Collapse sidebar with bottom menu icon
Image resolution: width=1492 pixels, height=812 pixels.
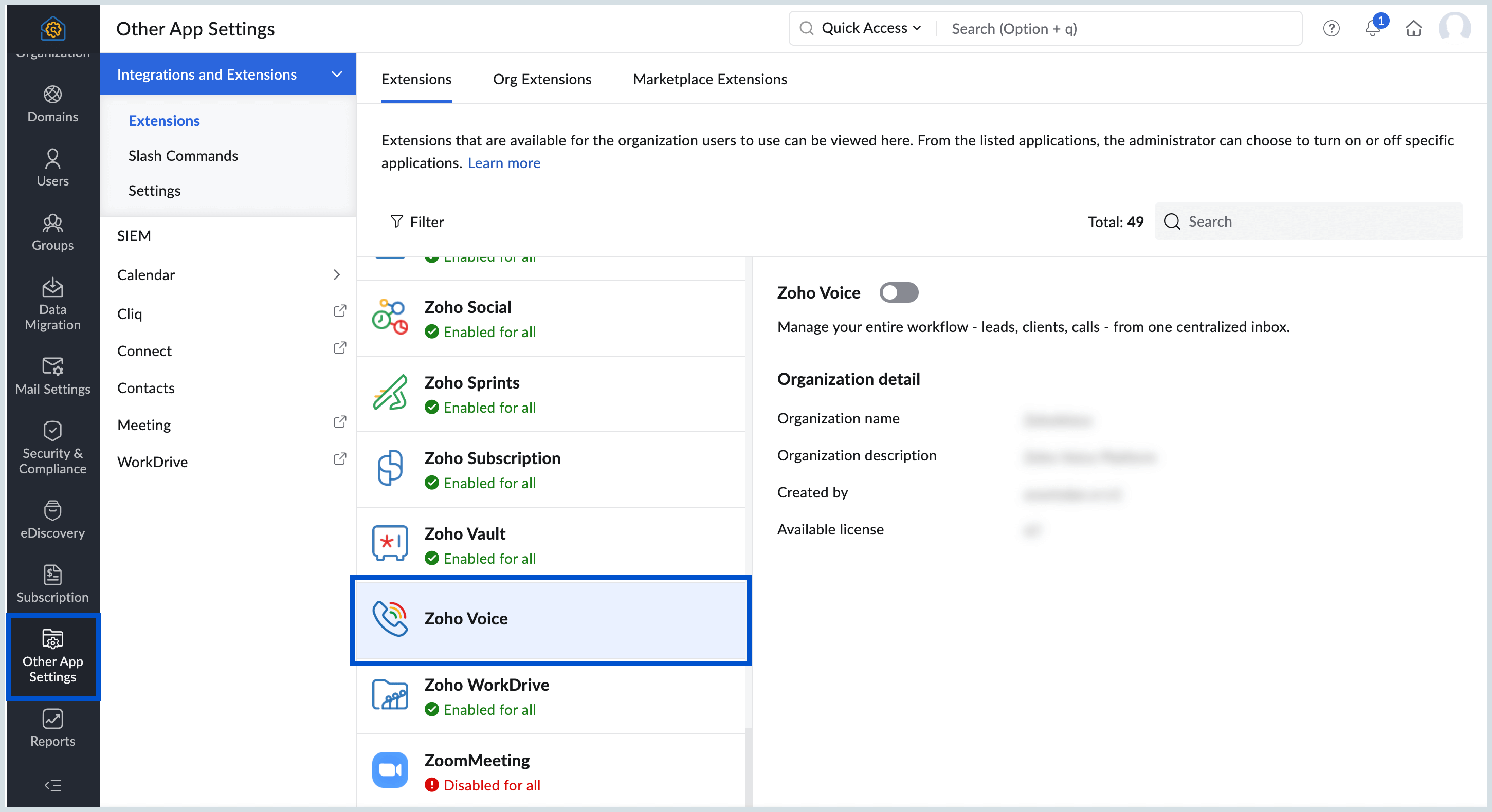[x=53, y=785]
